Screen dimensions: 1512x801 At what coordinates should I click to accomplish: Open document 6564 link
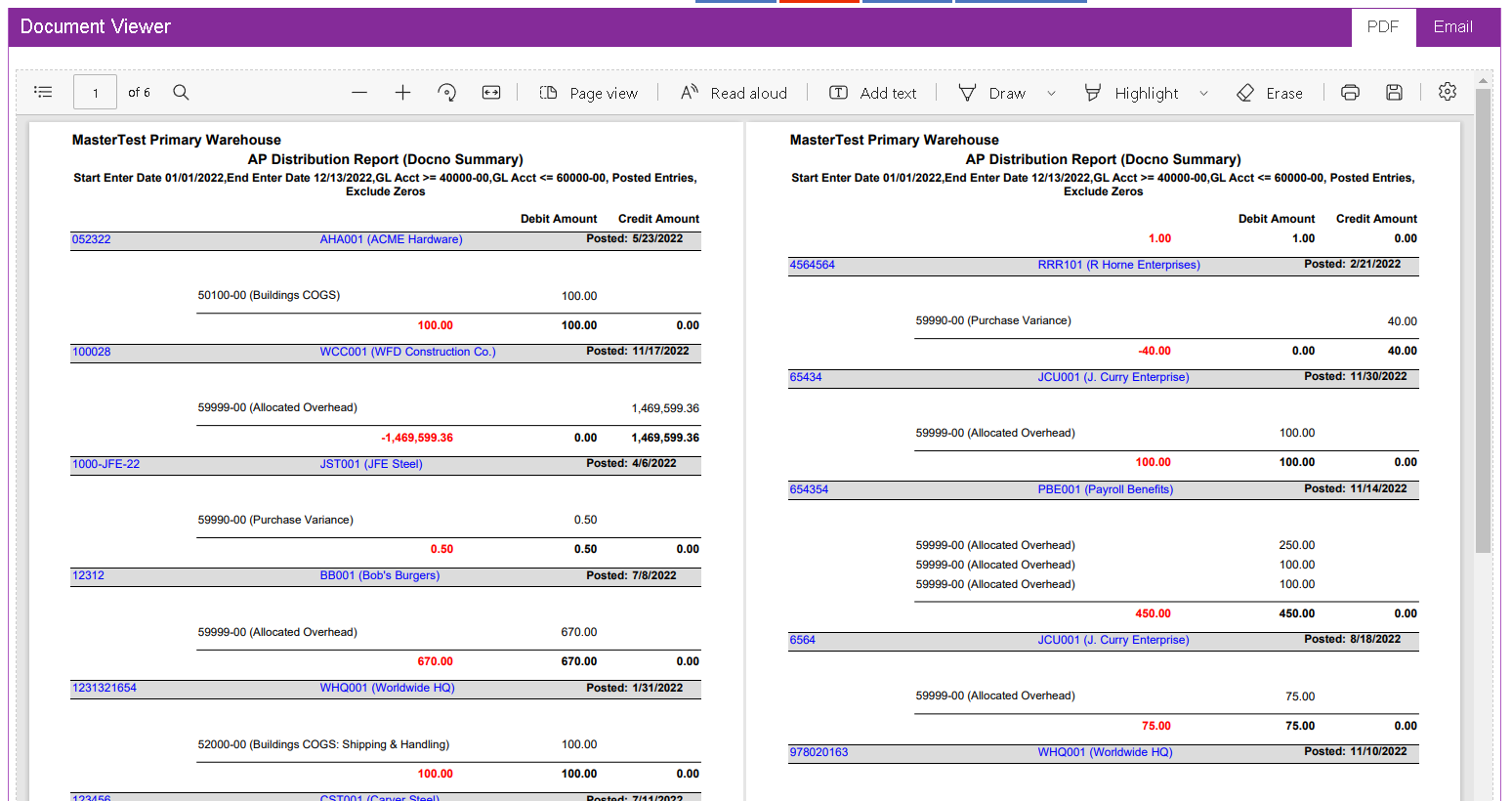pos(802,640)
